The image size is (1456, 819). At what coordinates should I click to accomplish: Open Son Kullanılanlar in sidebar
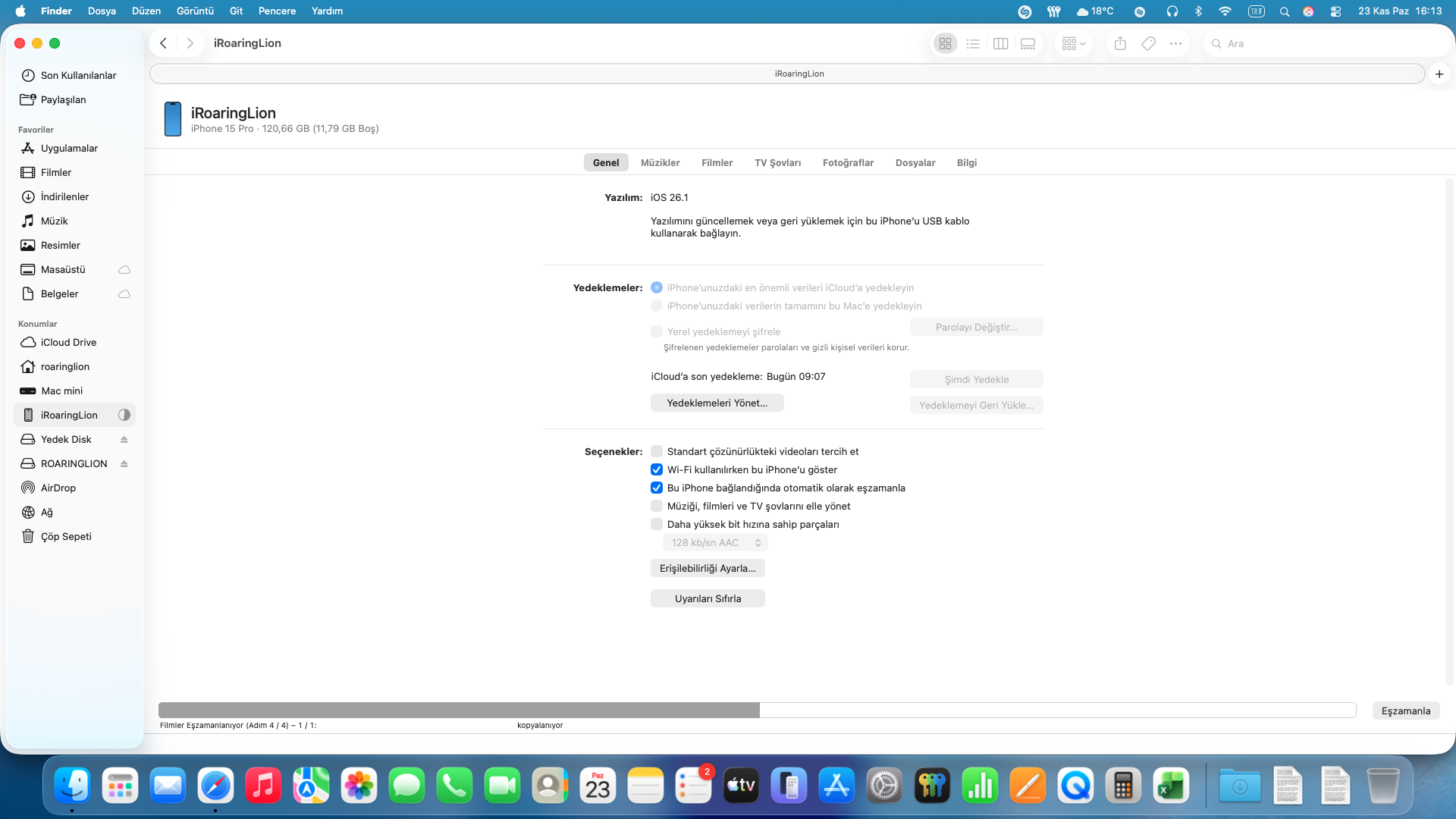[x=74, y=75]
